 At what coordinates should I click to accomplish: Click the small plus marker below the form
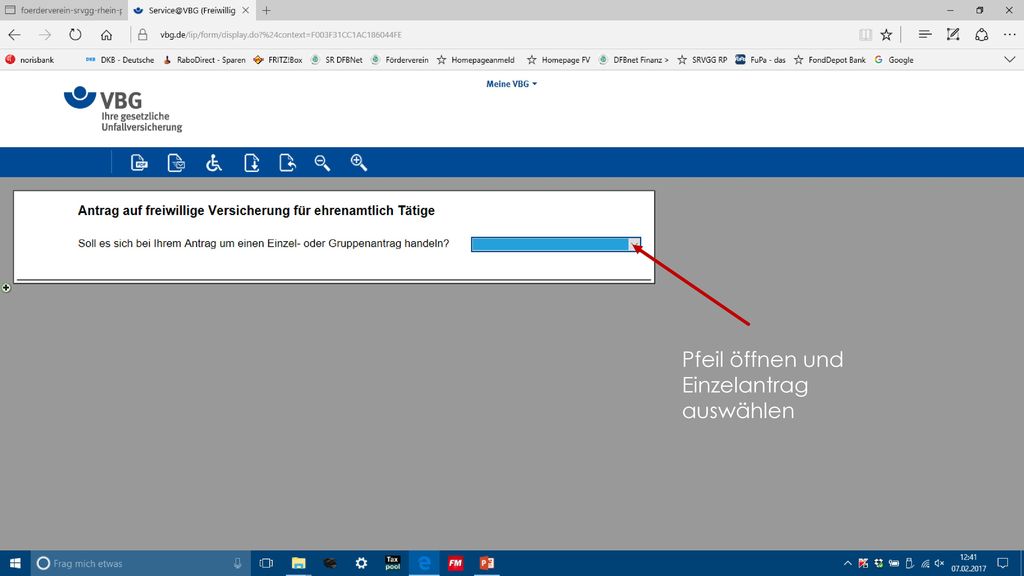coord(6,288)
